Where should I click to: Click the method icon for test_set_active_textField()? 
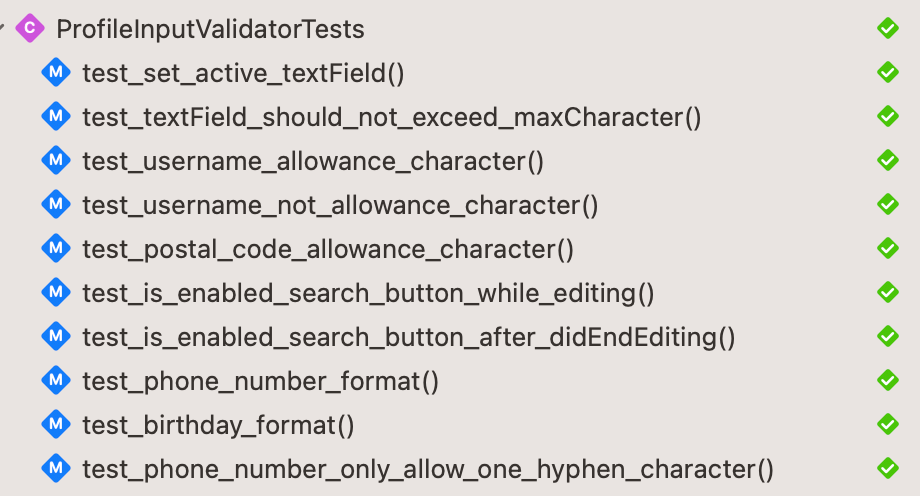[55, 73]
